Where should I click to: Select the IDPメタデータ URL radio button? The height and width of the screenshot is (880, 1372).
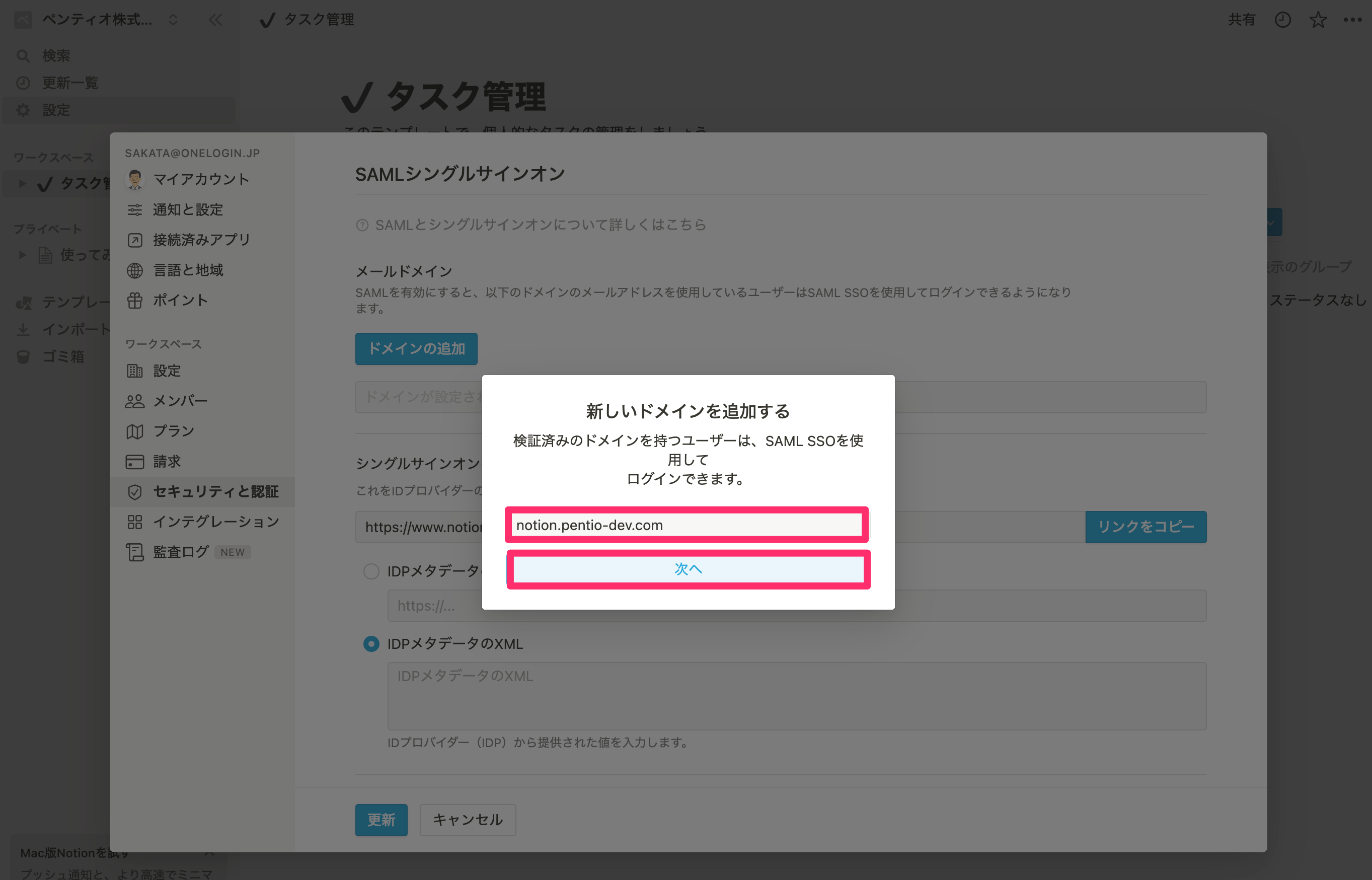[371, 571]
